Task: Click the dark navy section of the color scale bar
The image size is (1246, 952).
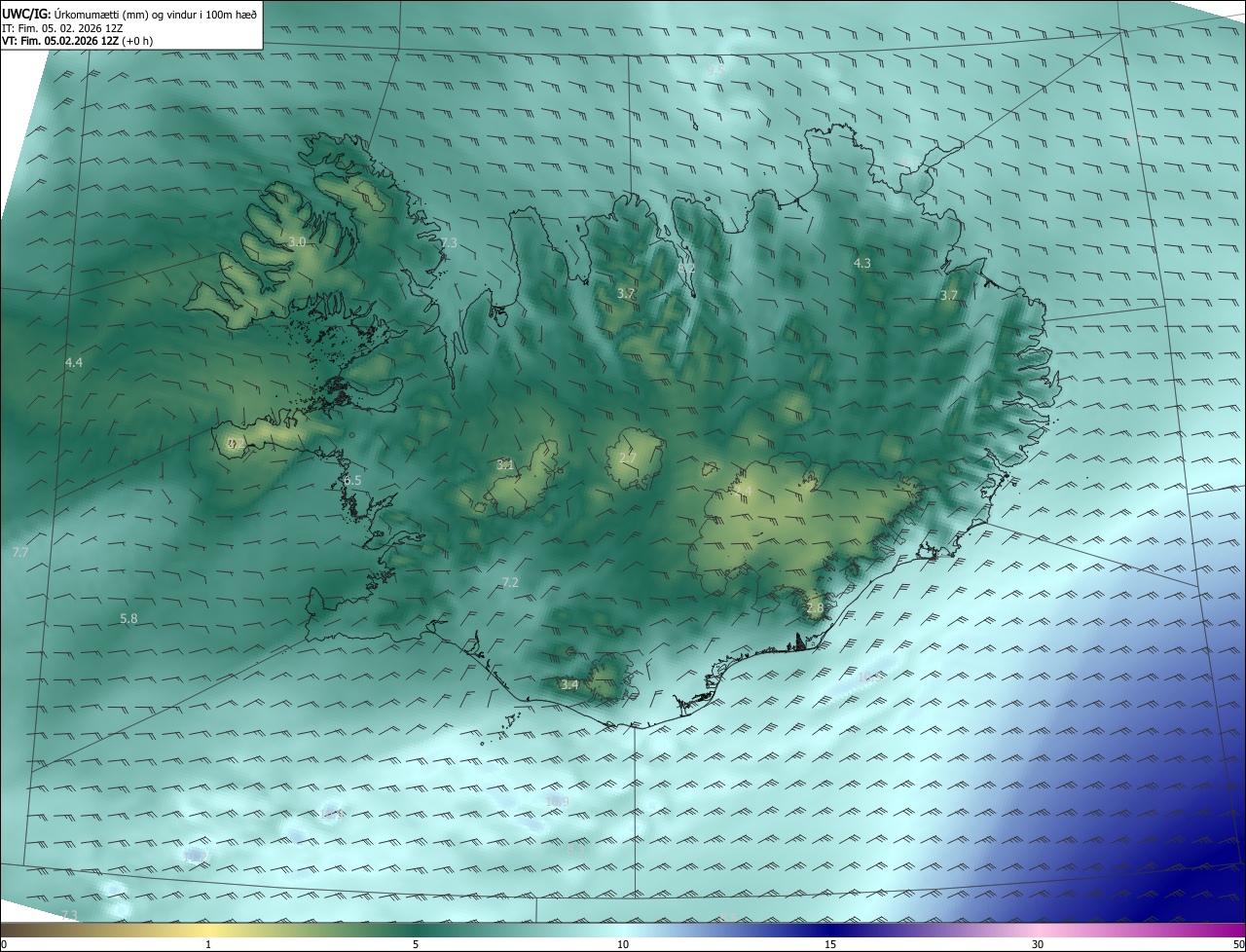Action: pyautogui.click(x=830, y=930)
